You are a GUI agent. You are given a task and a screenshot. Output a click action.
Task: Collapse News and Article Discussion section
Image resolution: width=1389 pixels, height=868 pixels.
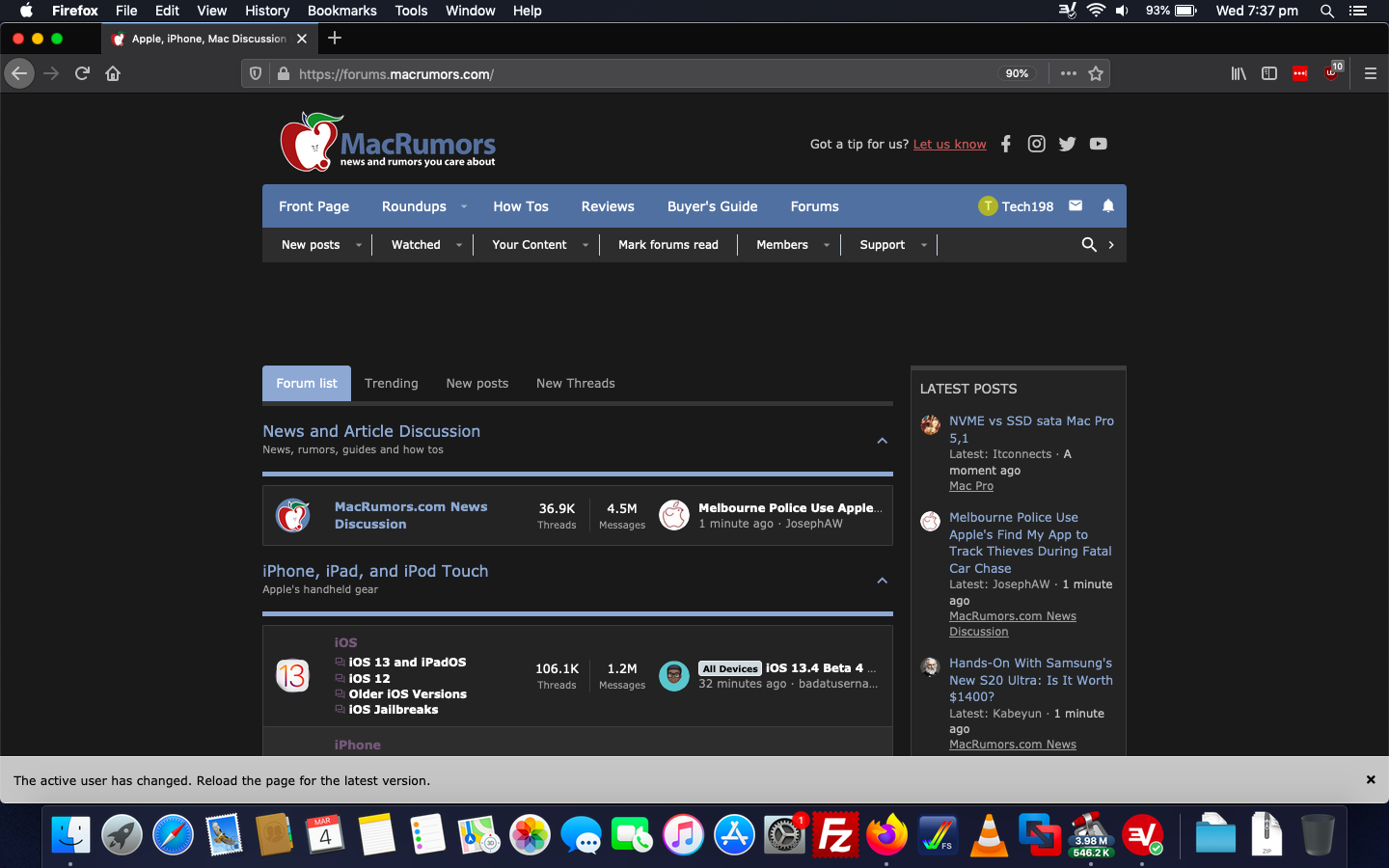[x=882, y=441]
